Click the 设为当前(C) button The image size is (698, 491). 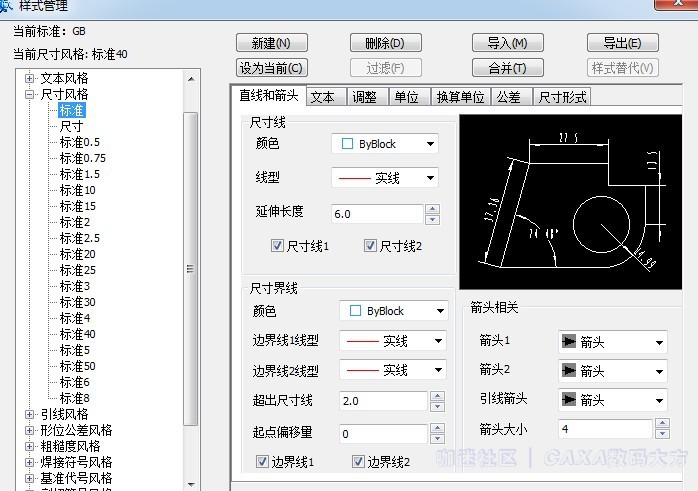(271, 68)
